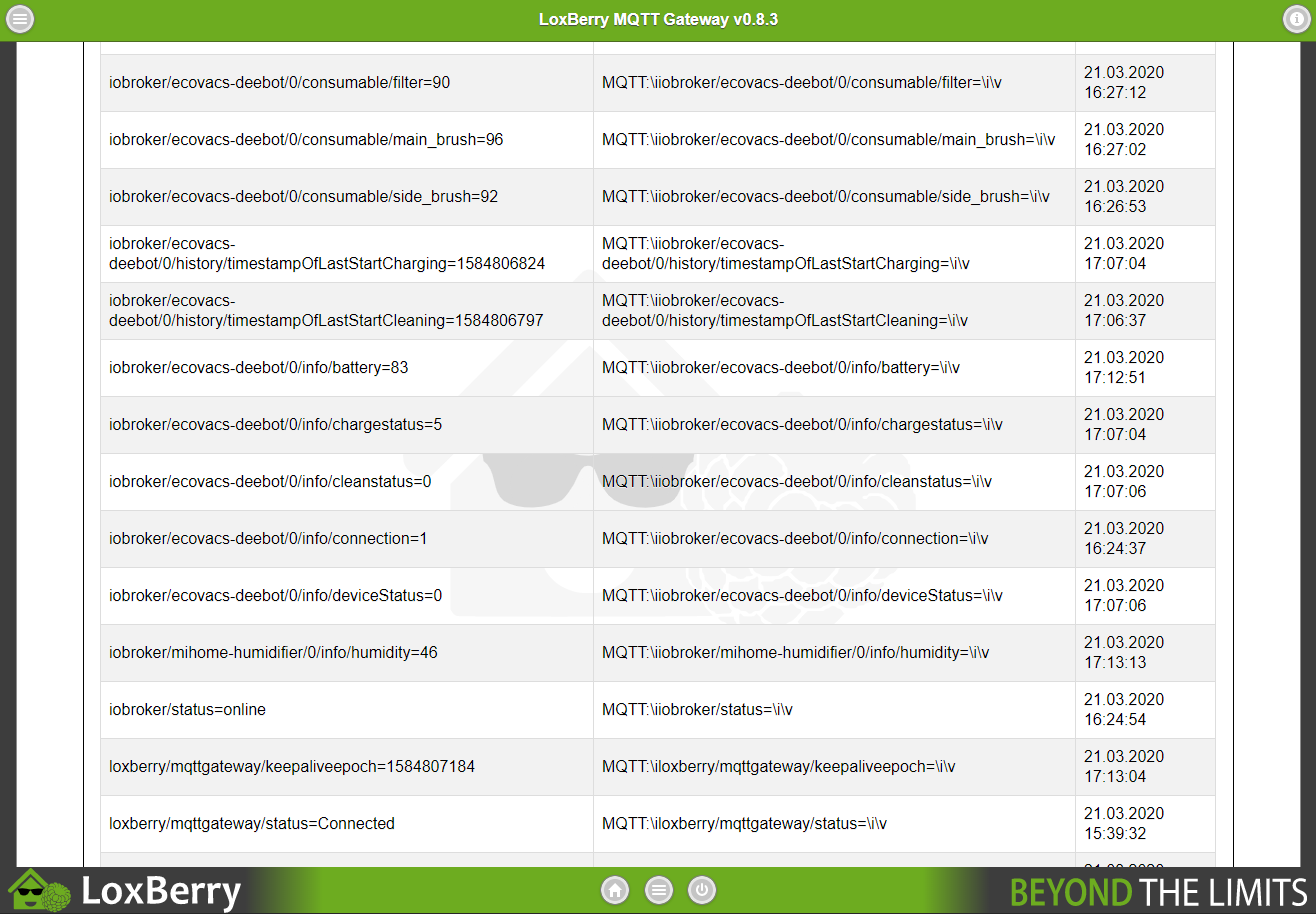The width and height of the screenshot is (1316, 914).
Task: Click the power icon in the footer
Action: [702, 890]
